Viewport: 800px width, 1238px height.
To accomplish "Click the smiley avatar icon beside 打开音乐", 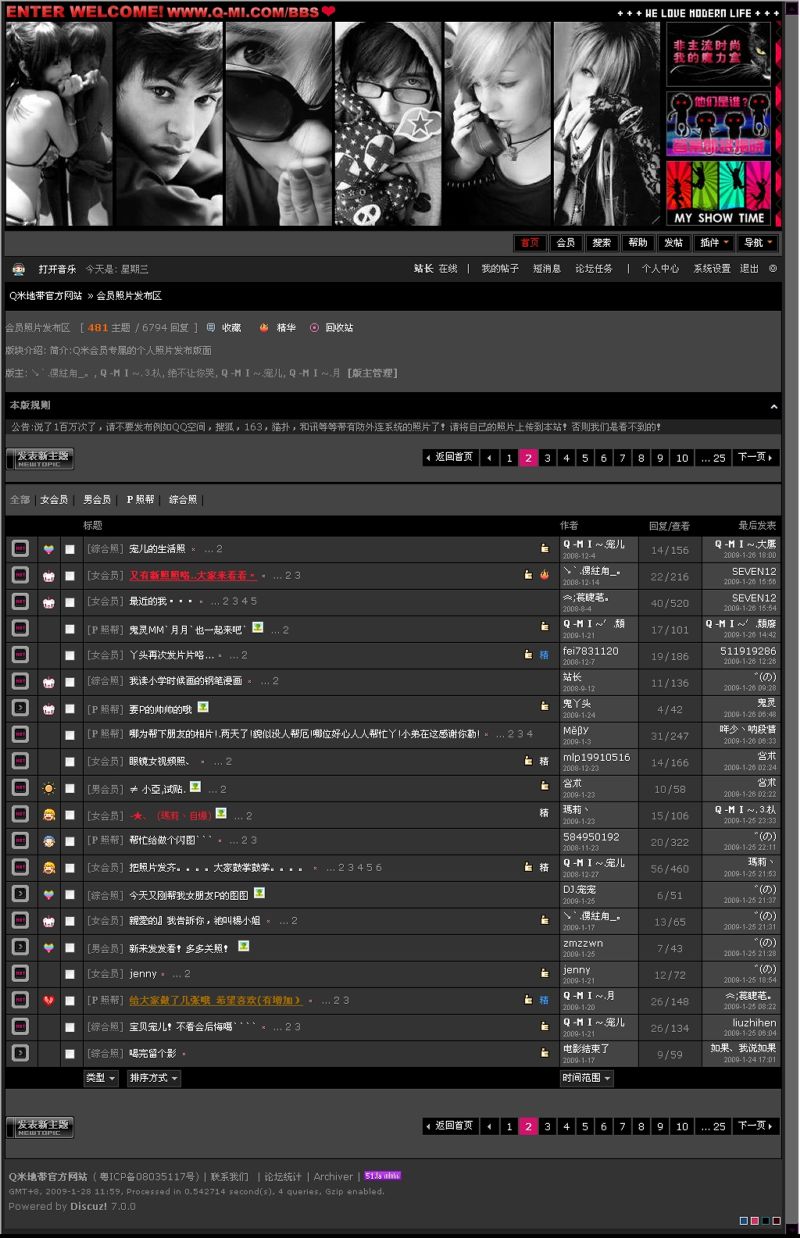I will [18, 269].
